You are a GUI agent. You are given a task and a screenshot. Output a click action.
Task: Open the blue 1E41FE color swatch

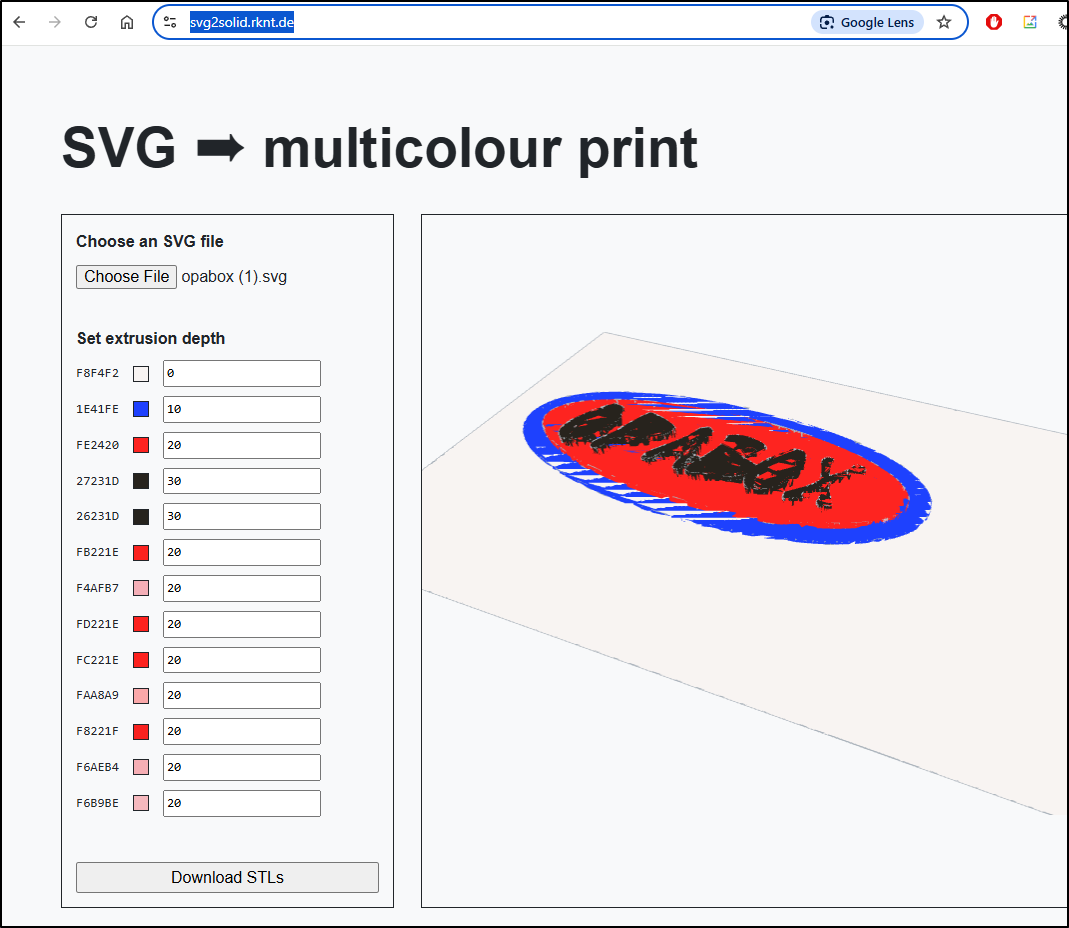pos(141,409)
